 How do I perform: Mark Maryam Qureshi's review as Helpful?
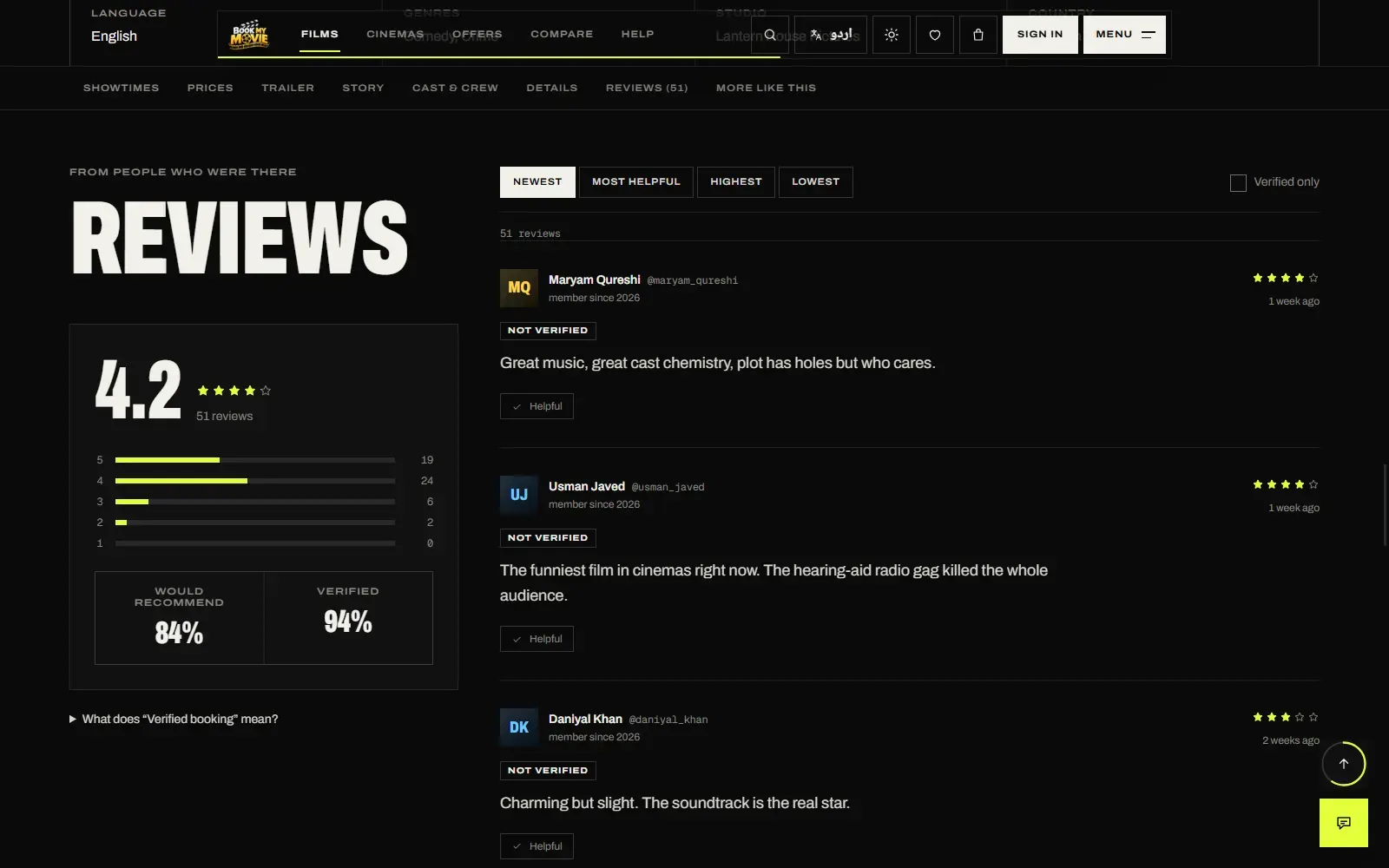pos(537,406)
